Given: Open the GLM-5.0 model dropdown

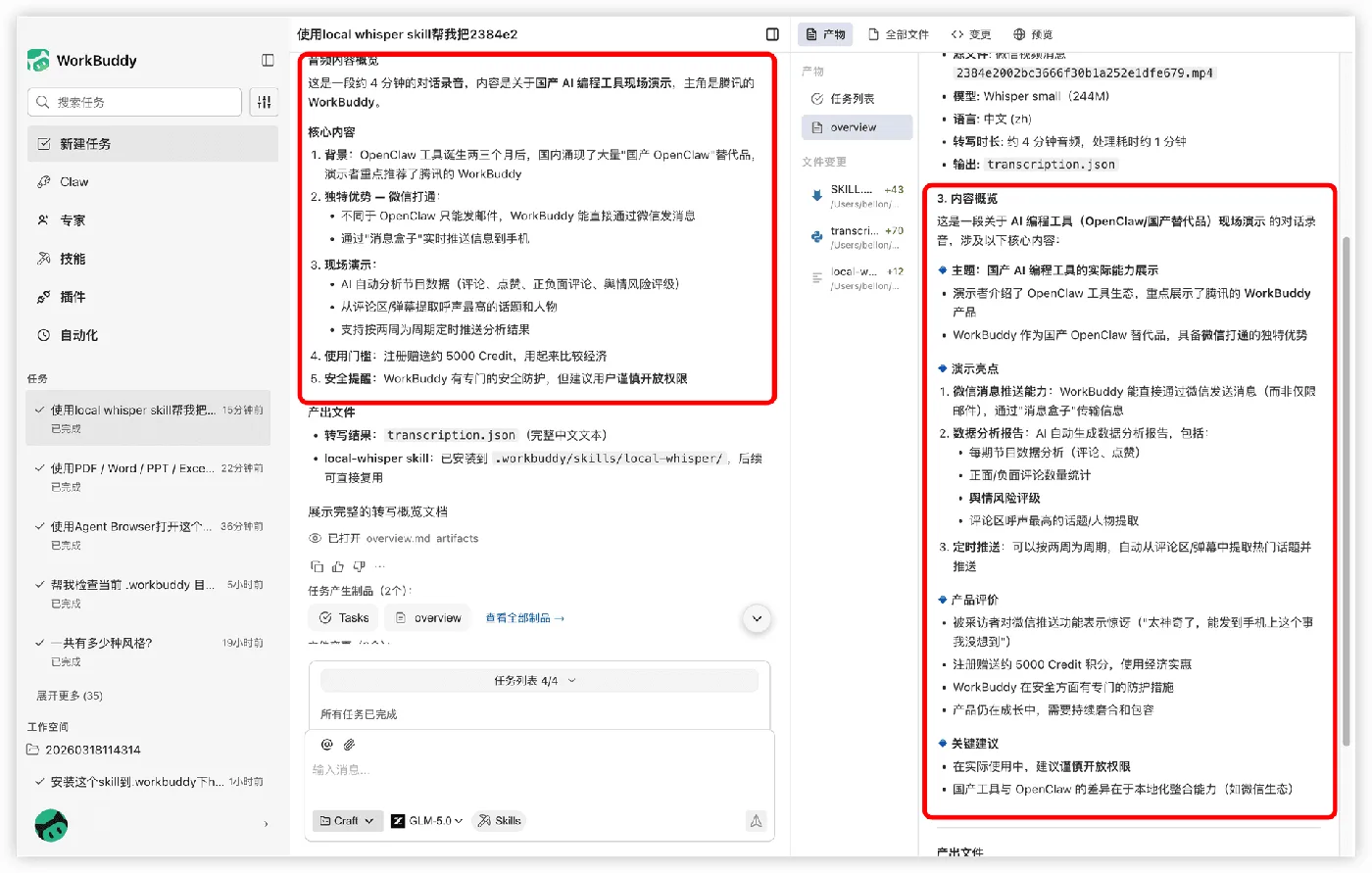Looking at the screenshot, I should click(426, 821).
